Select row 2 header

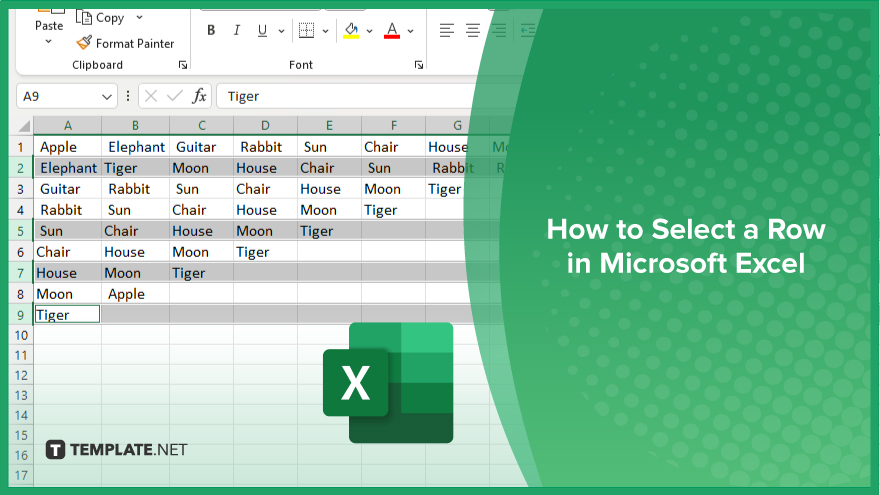(21, 168)
